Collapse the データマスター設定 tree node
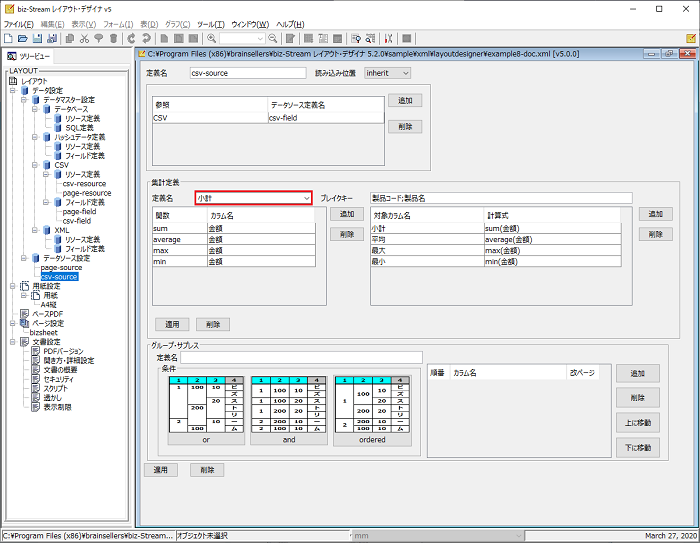Screen dimensions: 700x543 [24, 100]
